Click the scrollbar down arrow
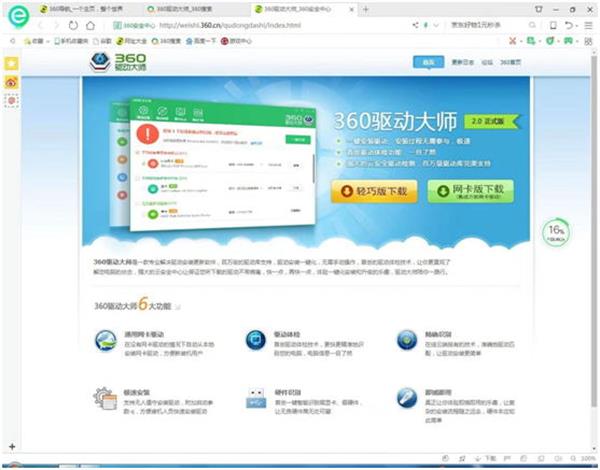 coord(594,449)
